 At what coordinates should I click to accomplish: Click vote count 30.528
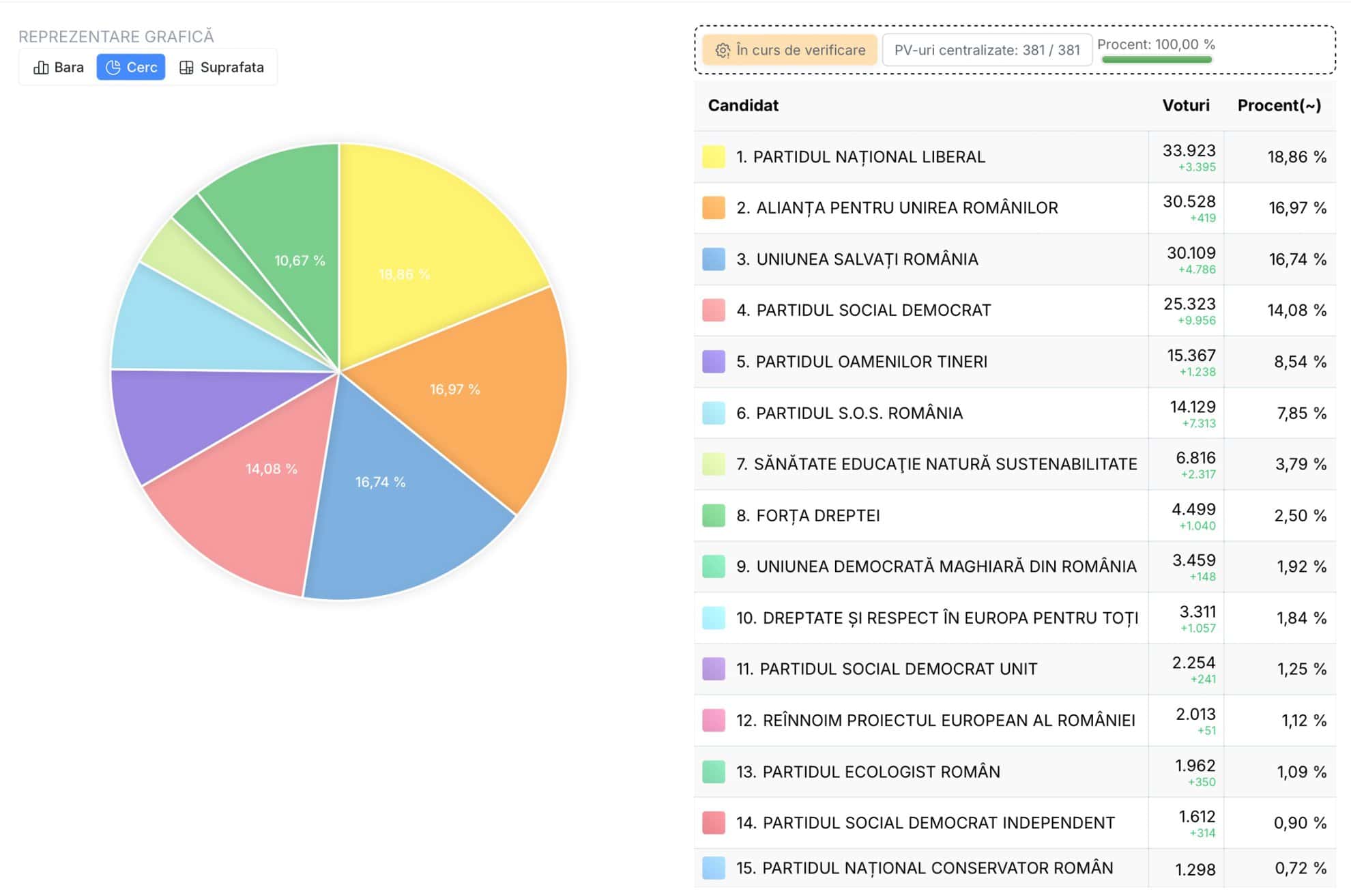tap(1189, 202)
